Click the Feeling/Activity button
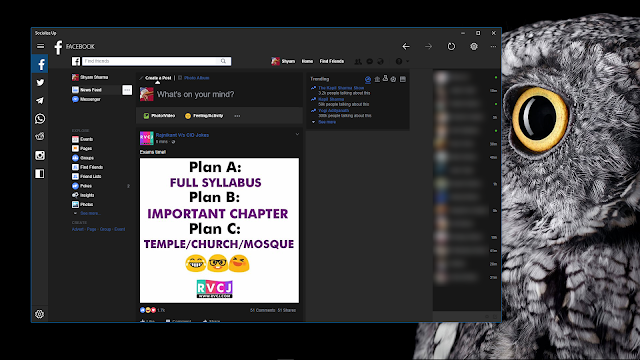Screen dimensions: 640x360 [204, 116]
